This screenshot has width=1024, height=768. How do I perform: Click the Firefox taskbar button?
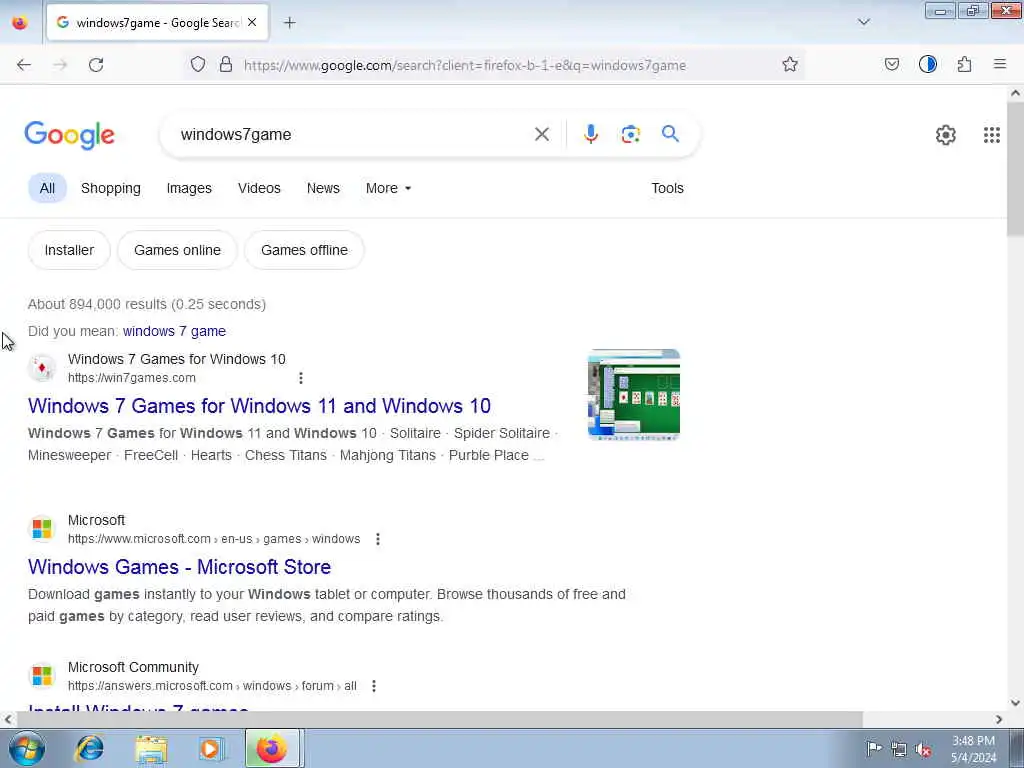click(272, 748)
